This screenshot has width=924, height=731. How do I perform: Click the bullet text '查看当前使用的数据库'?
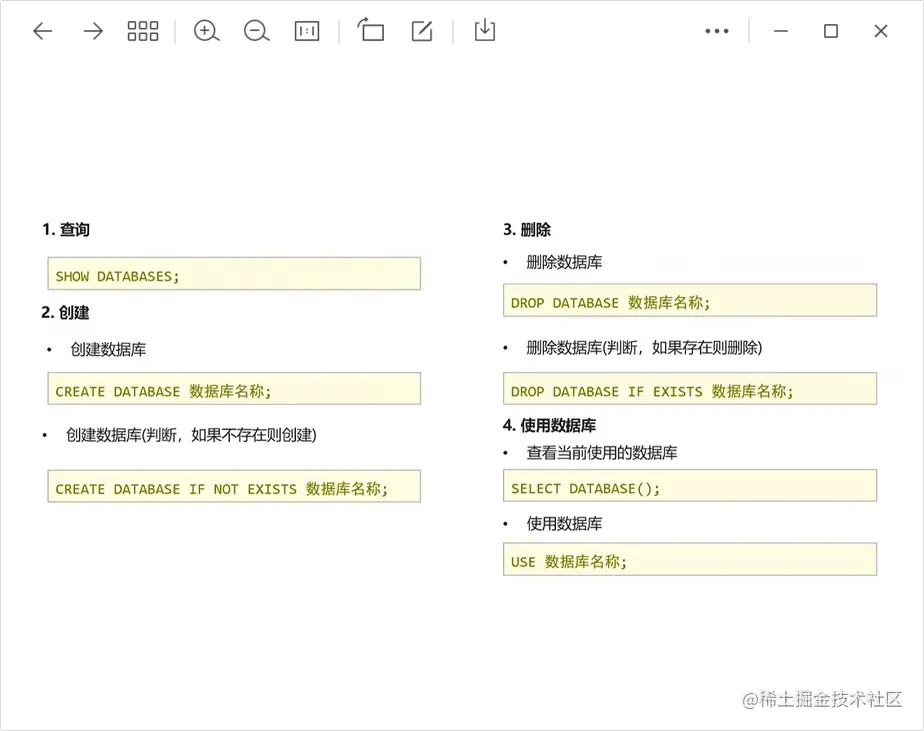coord(602,453)
